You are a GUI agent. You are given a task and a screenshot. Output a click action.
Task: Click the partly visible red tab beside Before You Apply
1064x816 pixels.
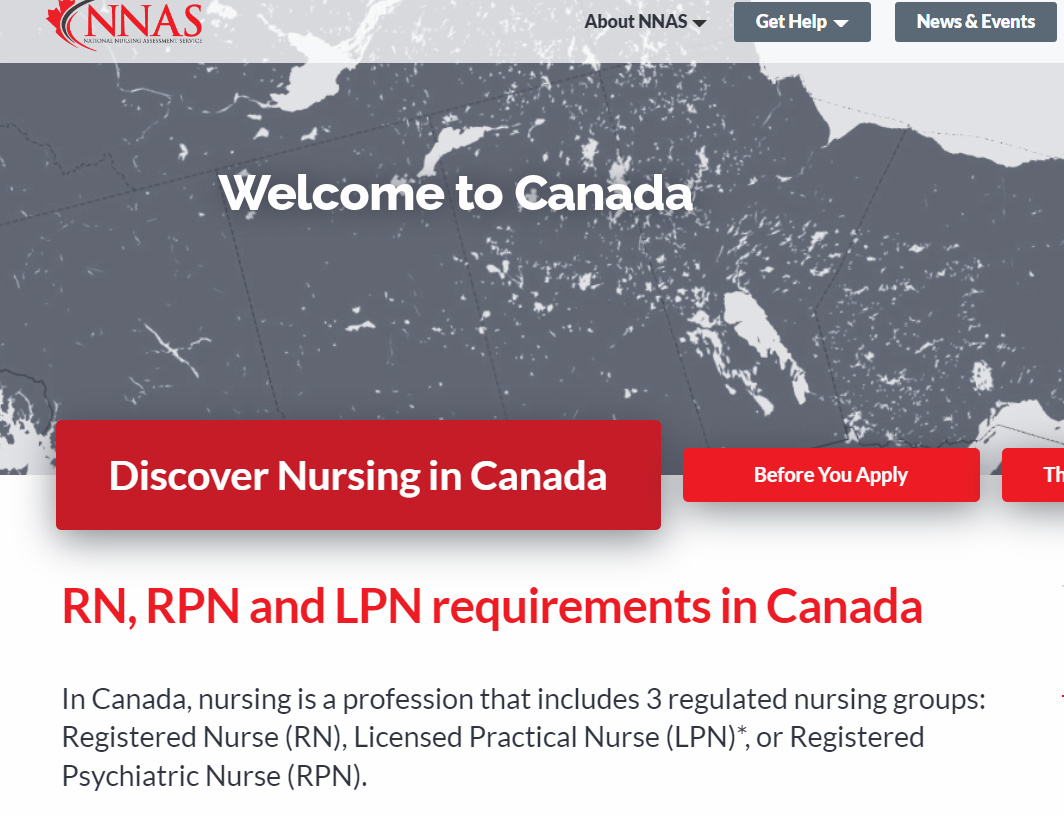click(1033, 475)
